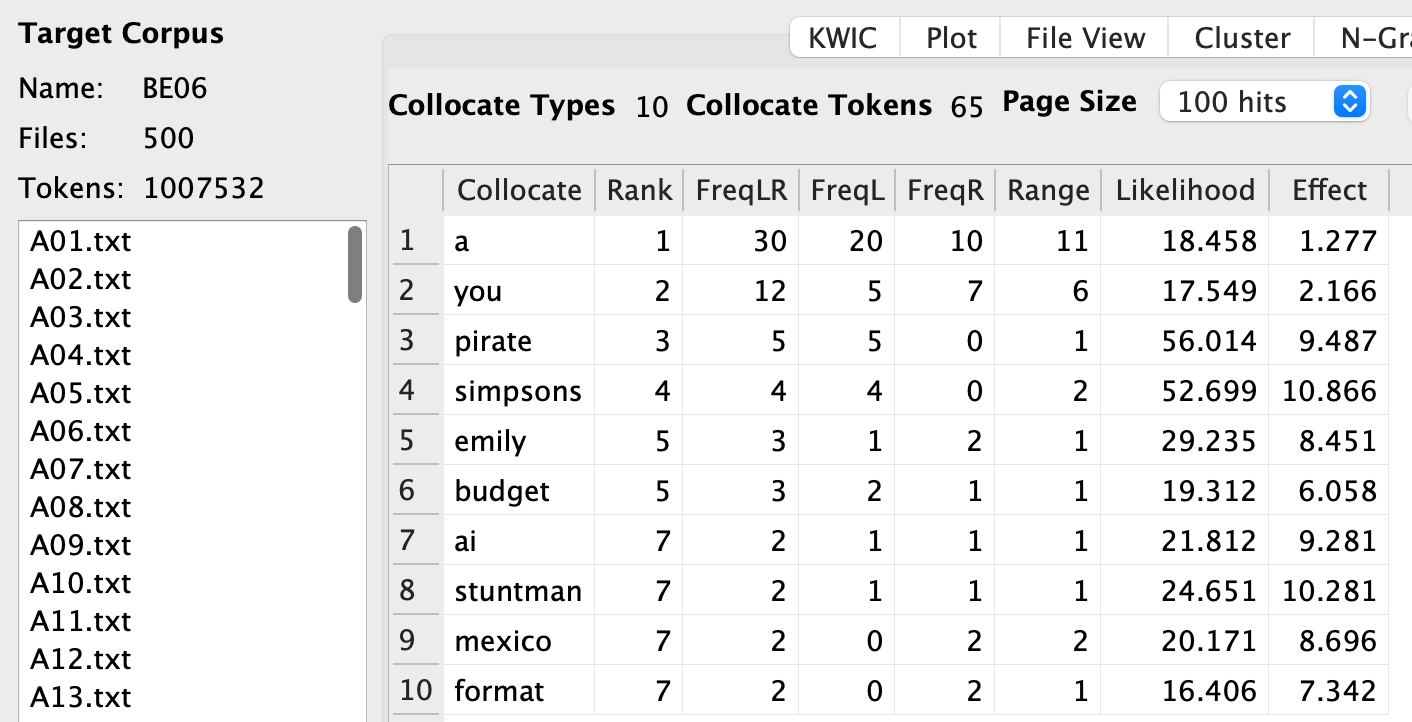Open the File View tab
The image size is (1412, 722).
pyautogui.click(x=1085, y=38)
